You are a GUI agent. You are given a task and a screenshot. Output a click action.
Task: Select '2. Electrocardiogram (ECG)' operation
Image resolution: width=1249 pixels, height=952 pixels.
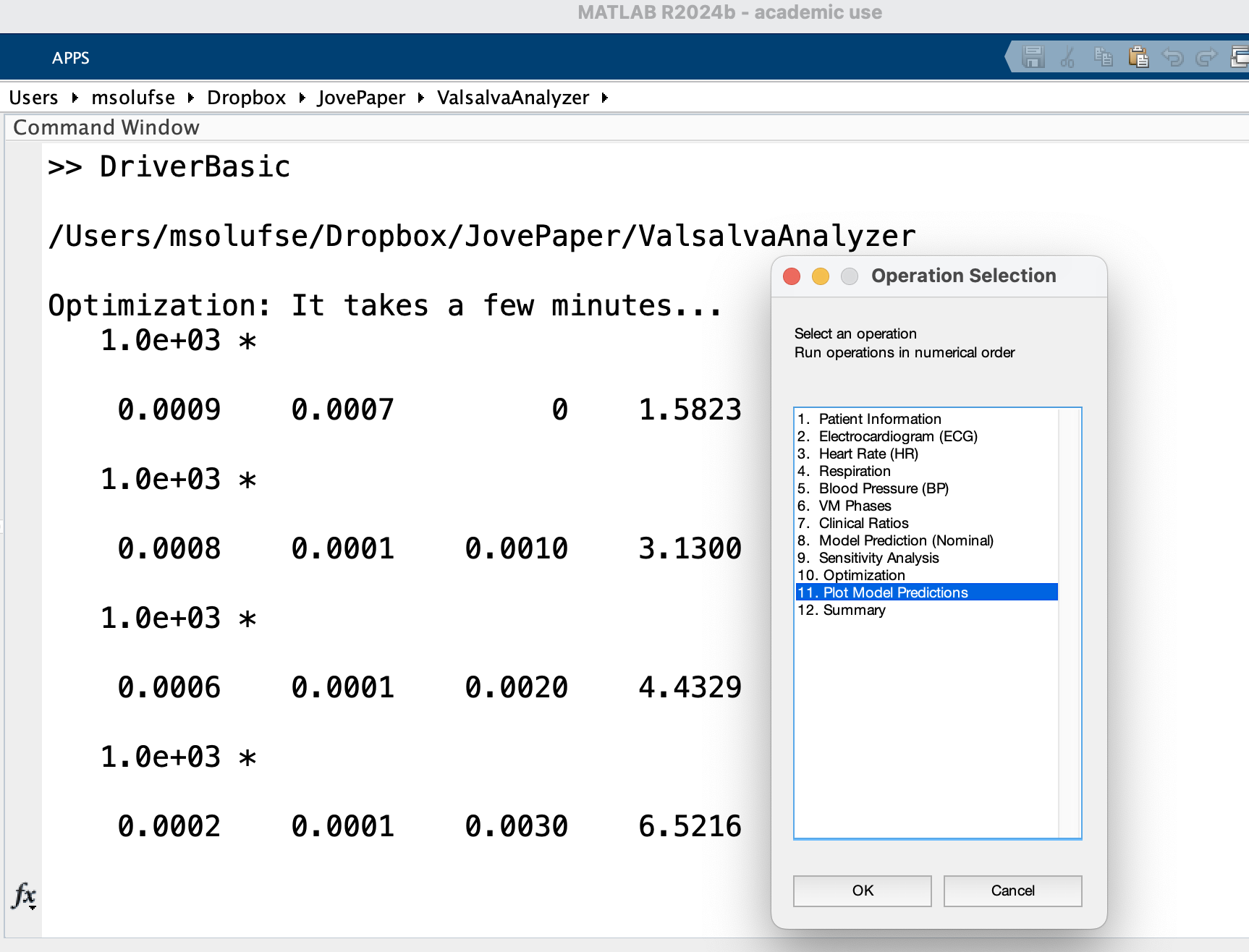926,436
